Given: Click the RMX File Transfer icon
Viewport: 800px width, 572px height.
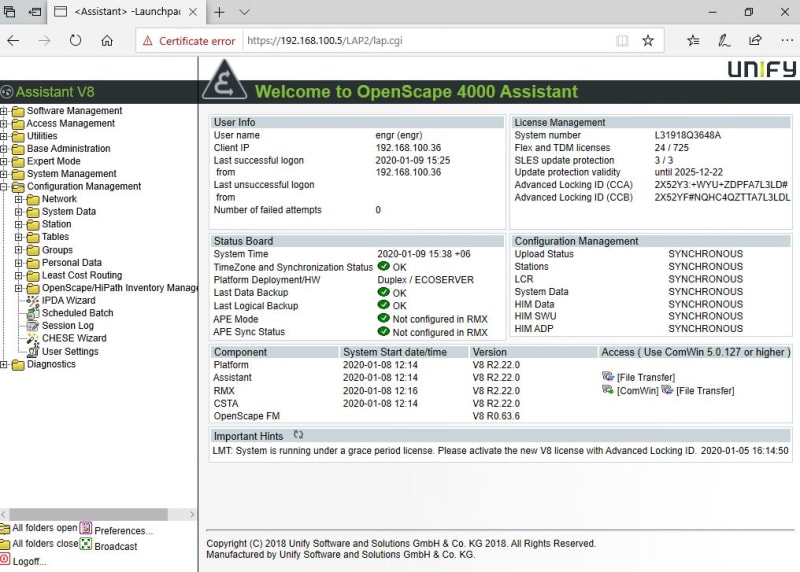Looking at the screenshot, I should (667, 390).
